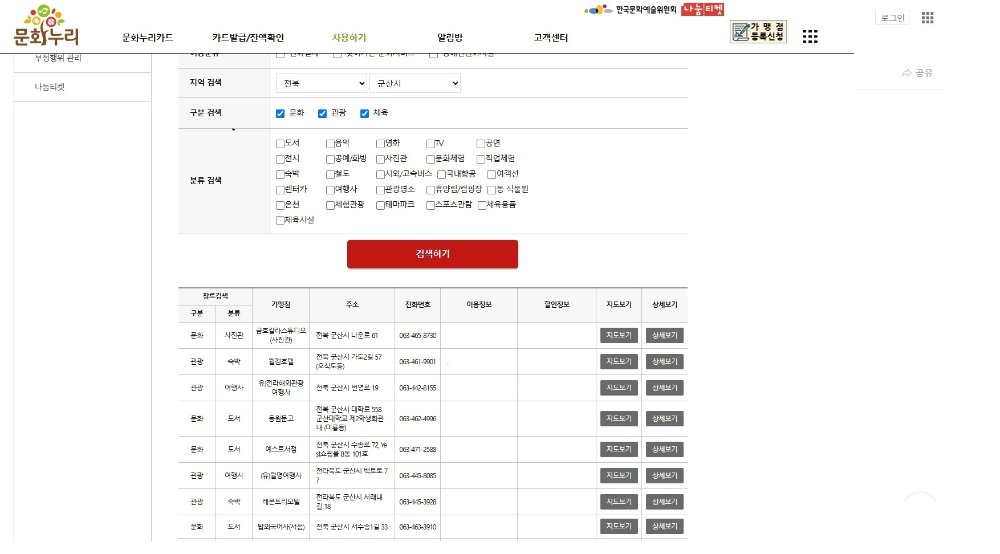Click the 로그인 button
1000x554 pixels.
892,18
